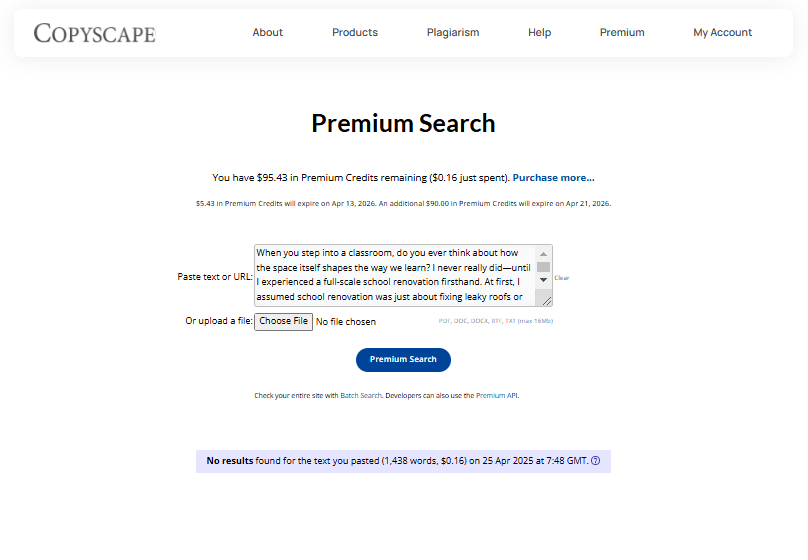Click the 'Or upload a file:' label
This screenshot has height=560, width=808.
(x=219, y=321)
